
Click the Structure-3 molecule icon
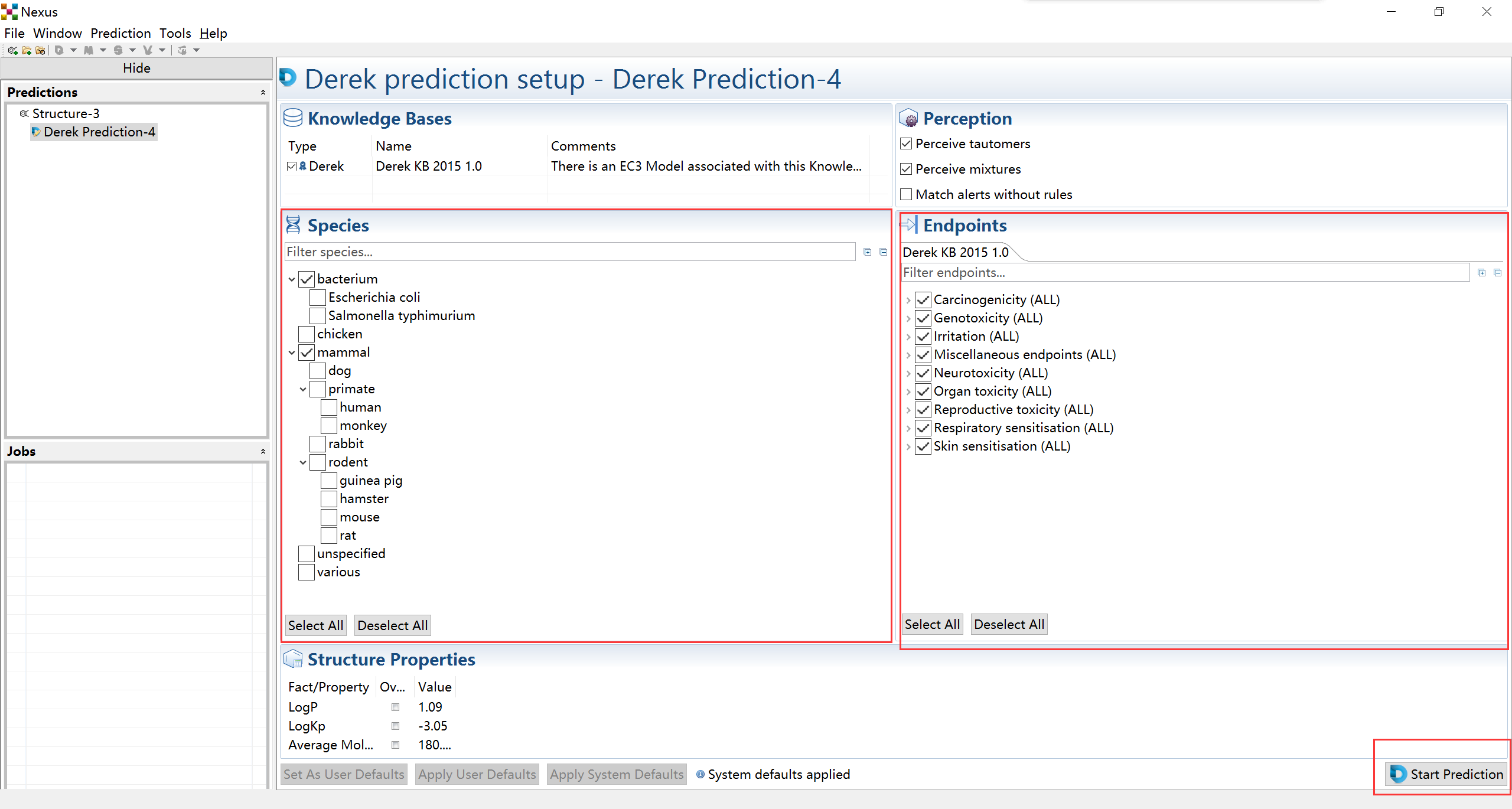pos(24,113)
